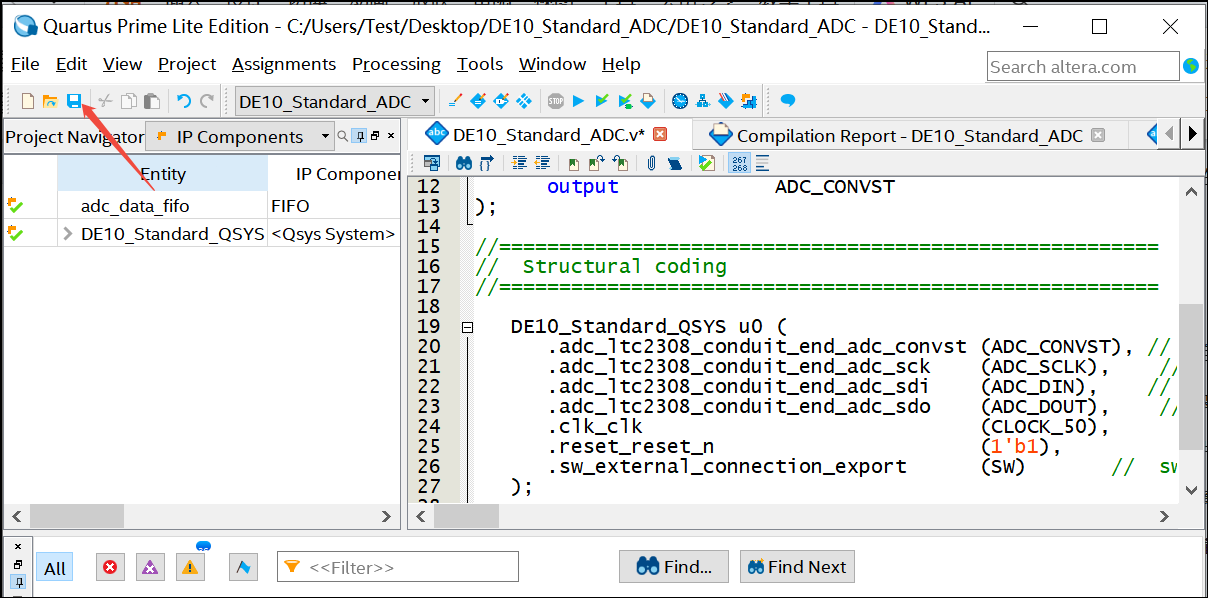Open the File menu

(x=25, y=64)
